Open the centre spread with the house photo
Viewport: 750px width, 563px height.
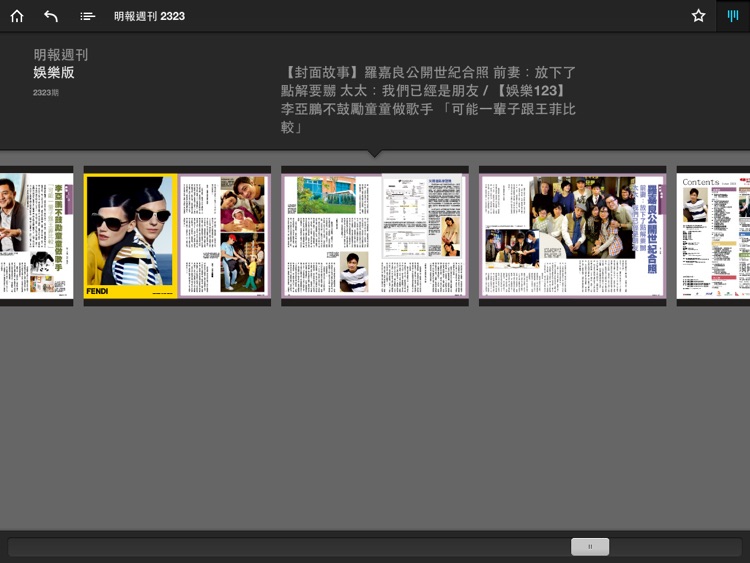[375, 236]
